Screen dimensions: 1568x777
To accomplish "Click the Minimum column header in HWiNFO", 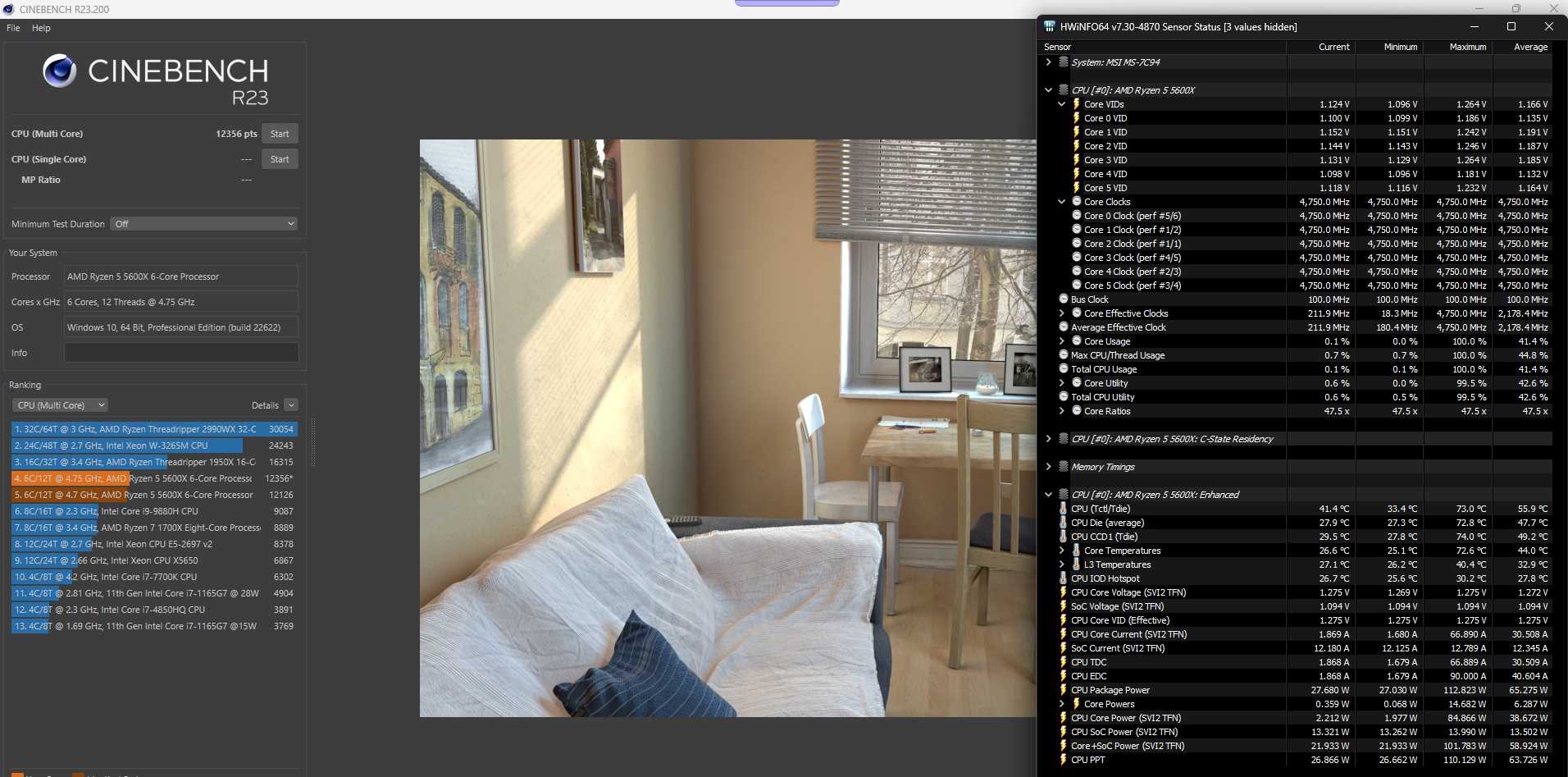I will 1389,47.
